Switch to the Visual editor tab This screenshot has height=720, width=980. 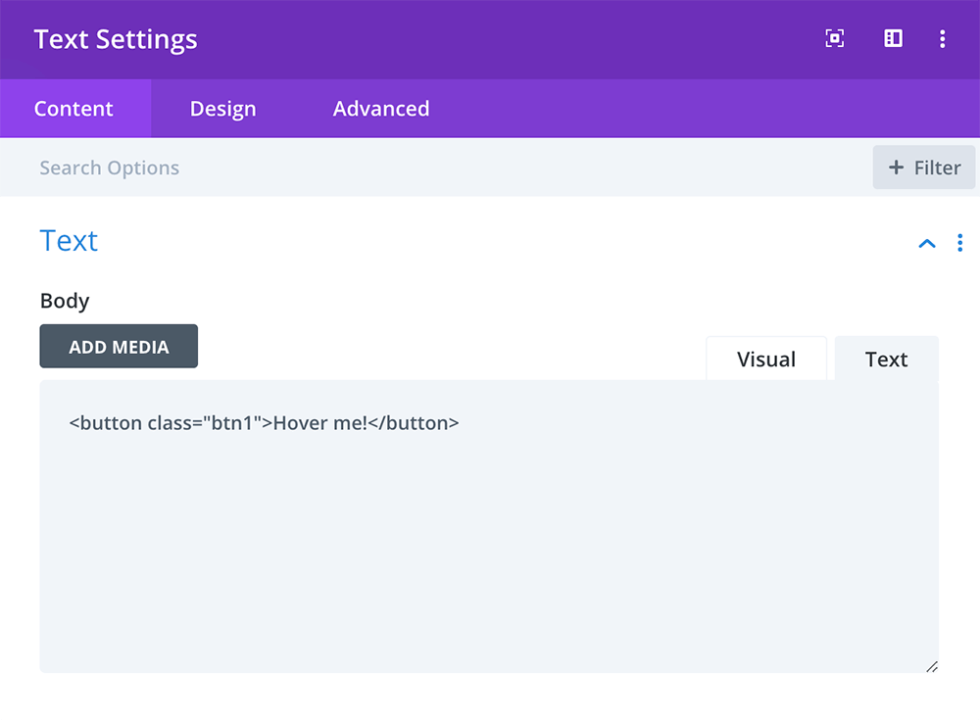click(766, 358)
